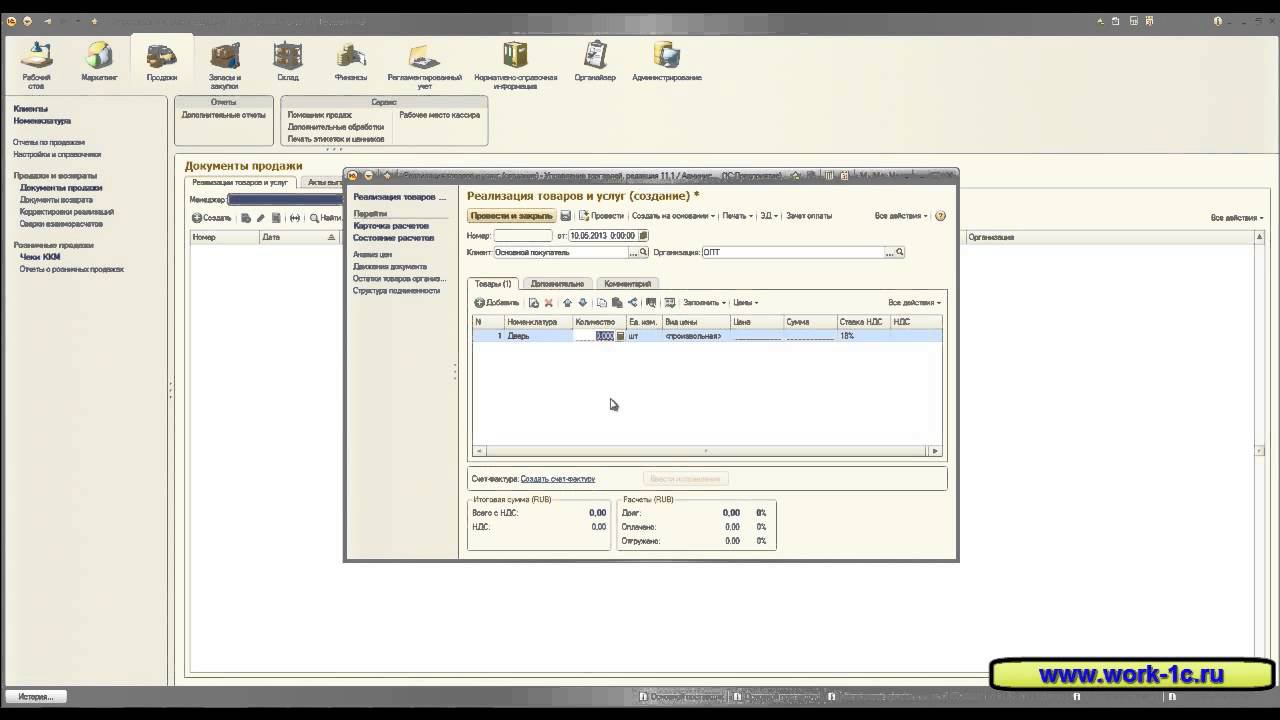
Task: Switch to the Комментарий tab
Action: coord(628,284)
